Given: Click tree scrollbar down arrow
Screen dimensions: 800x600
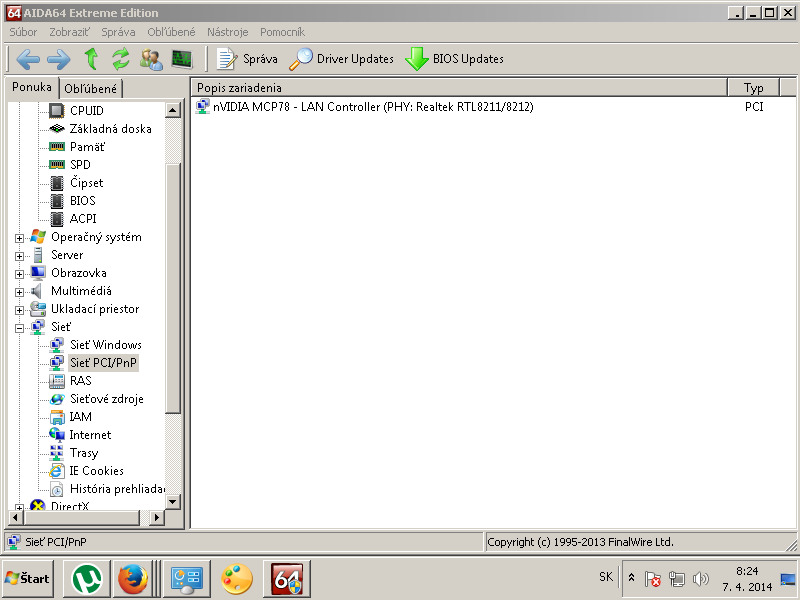Looking at the screenshot, I should pyautogui.click(x=172, y=502).
